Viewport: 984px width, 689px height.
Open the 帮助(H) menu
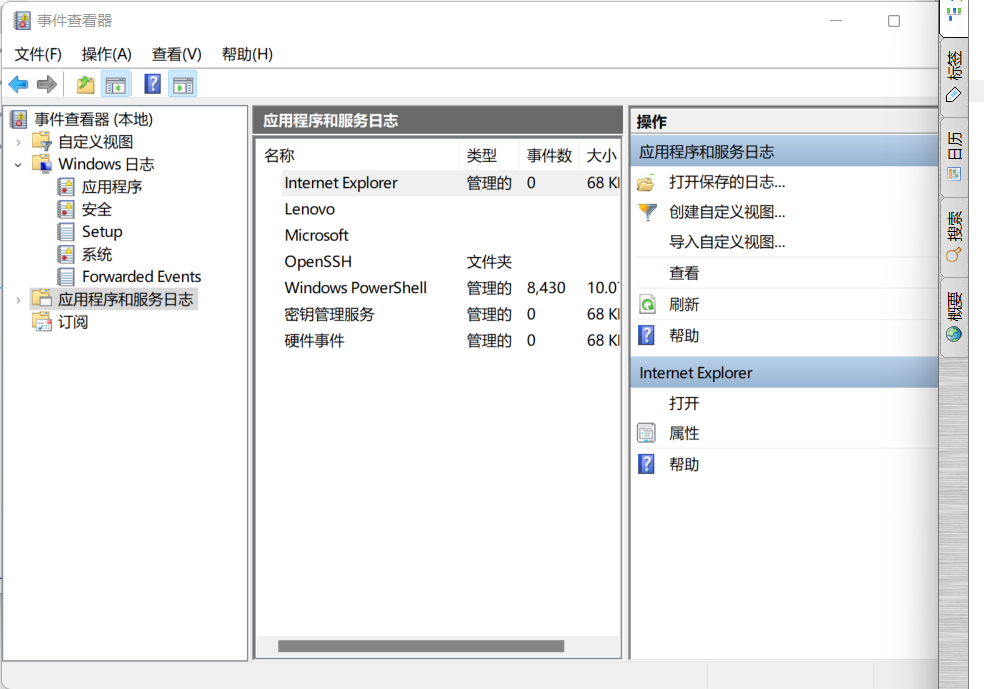tap(247, 55)
